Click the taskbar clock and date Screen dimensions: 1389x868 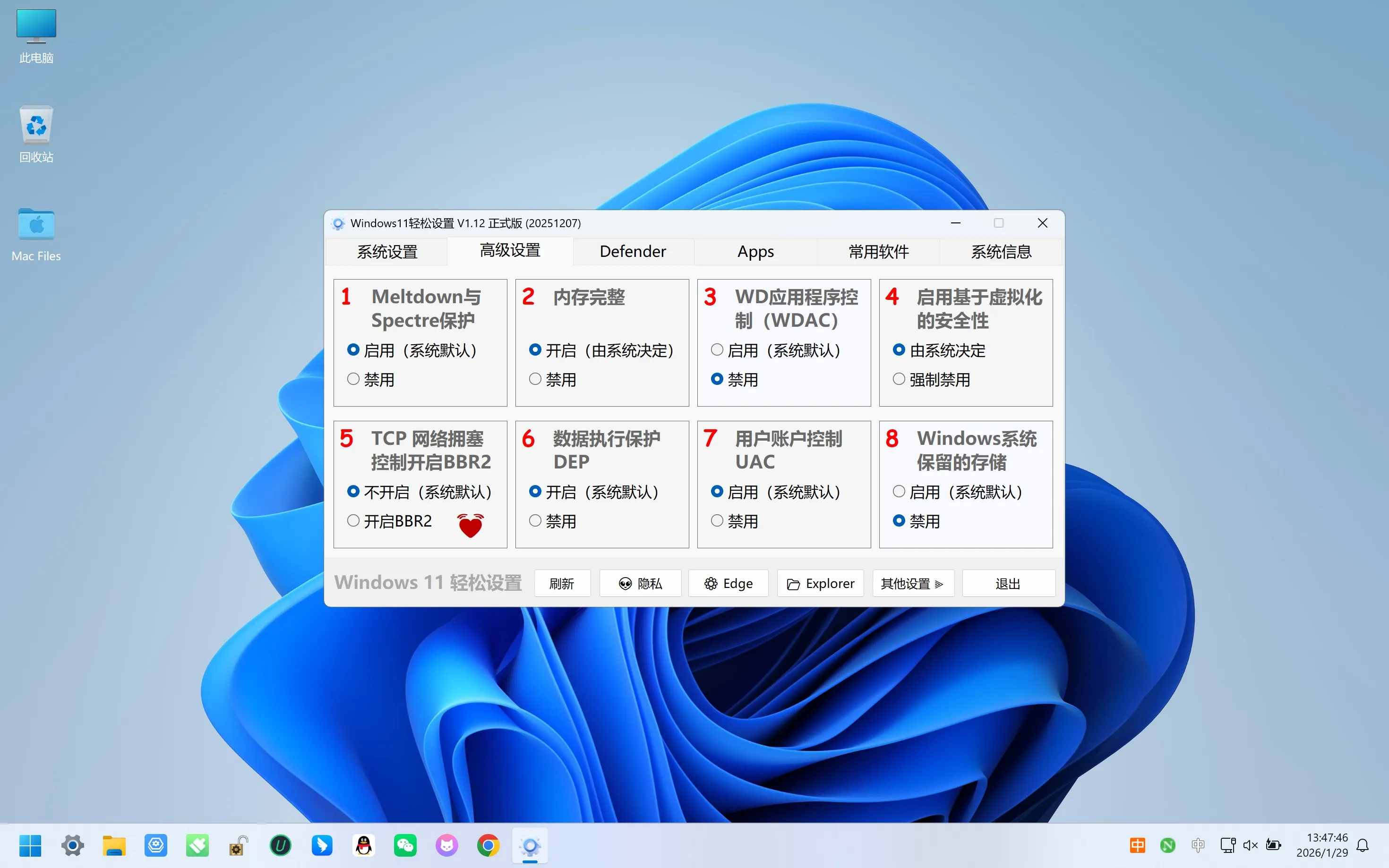pyautogui.click(x=1321, y=845)
